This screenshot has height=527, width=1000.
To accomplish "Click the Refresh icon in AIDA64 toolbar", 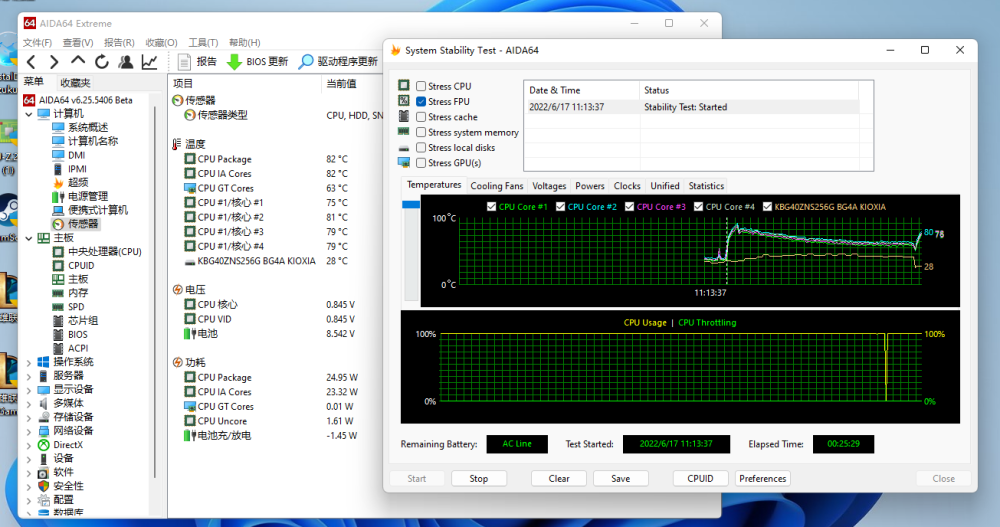I will [101, 62].
